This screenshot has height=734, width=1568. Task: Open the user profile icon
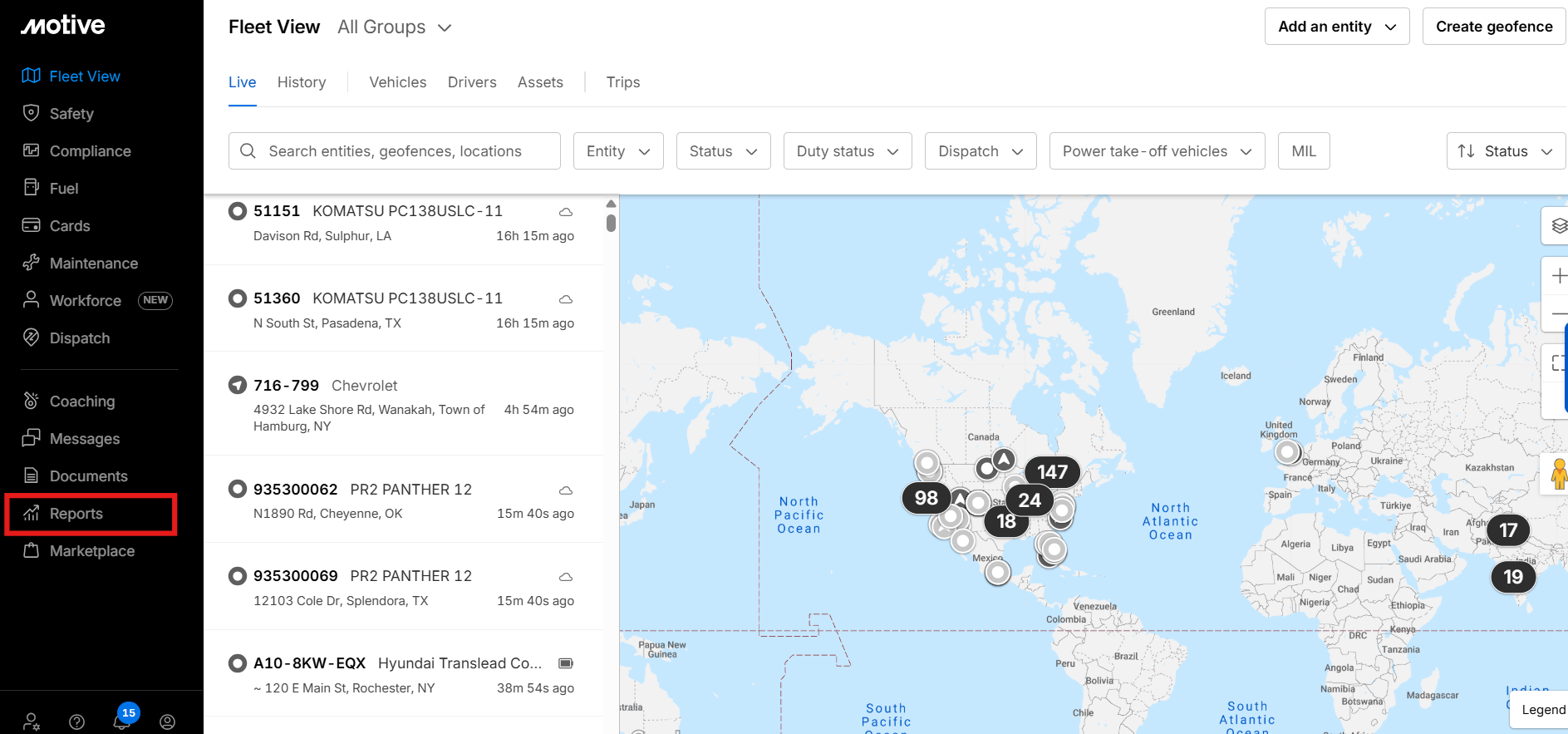coord(167,722)
